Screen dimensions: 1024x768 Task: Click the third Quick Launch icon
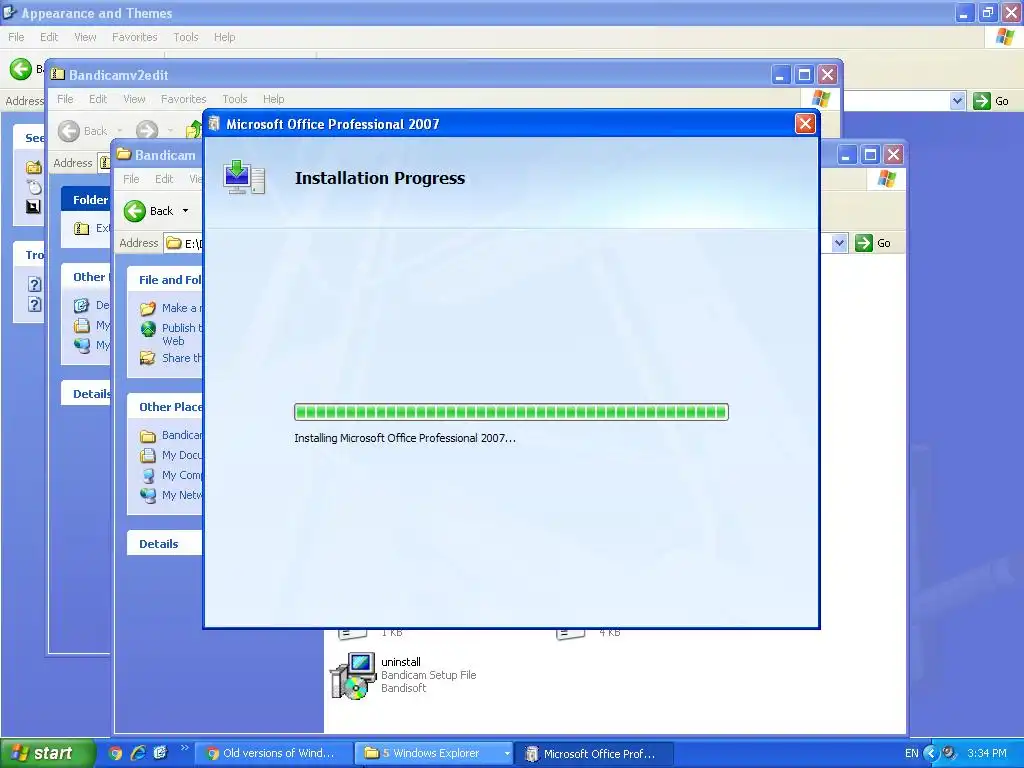[x=160, y=753]
